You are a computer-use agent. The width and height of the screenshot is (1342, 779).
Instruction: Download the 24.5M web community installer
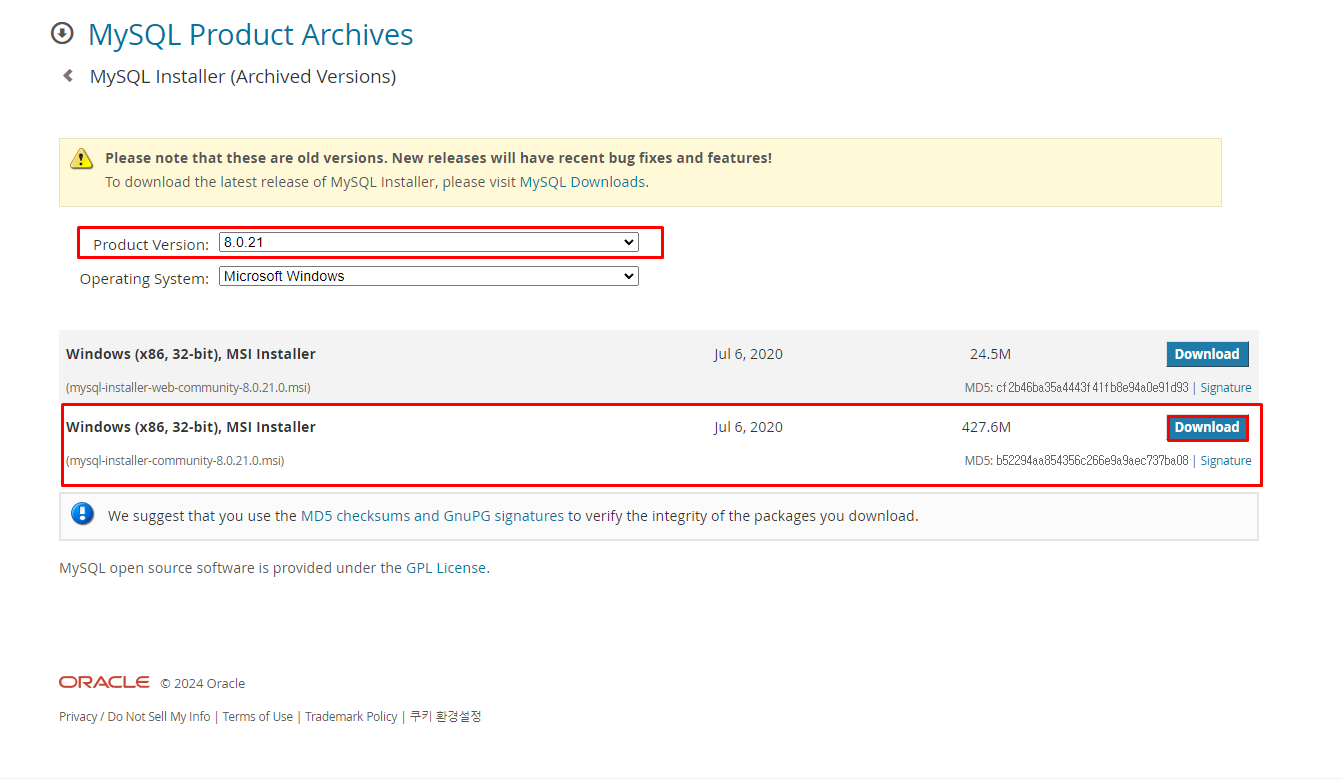point(1207,354)
